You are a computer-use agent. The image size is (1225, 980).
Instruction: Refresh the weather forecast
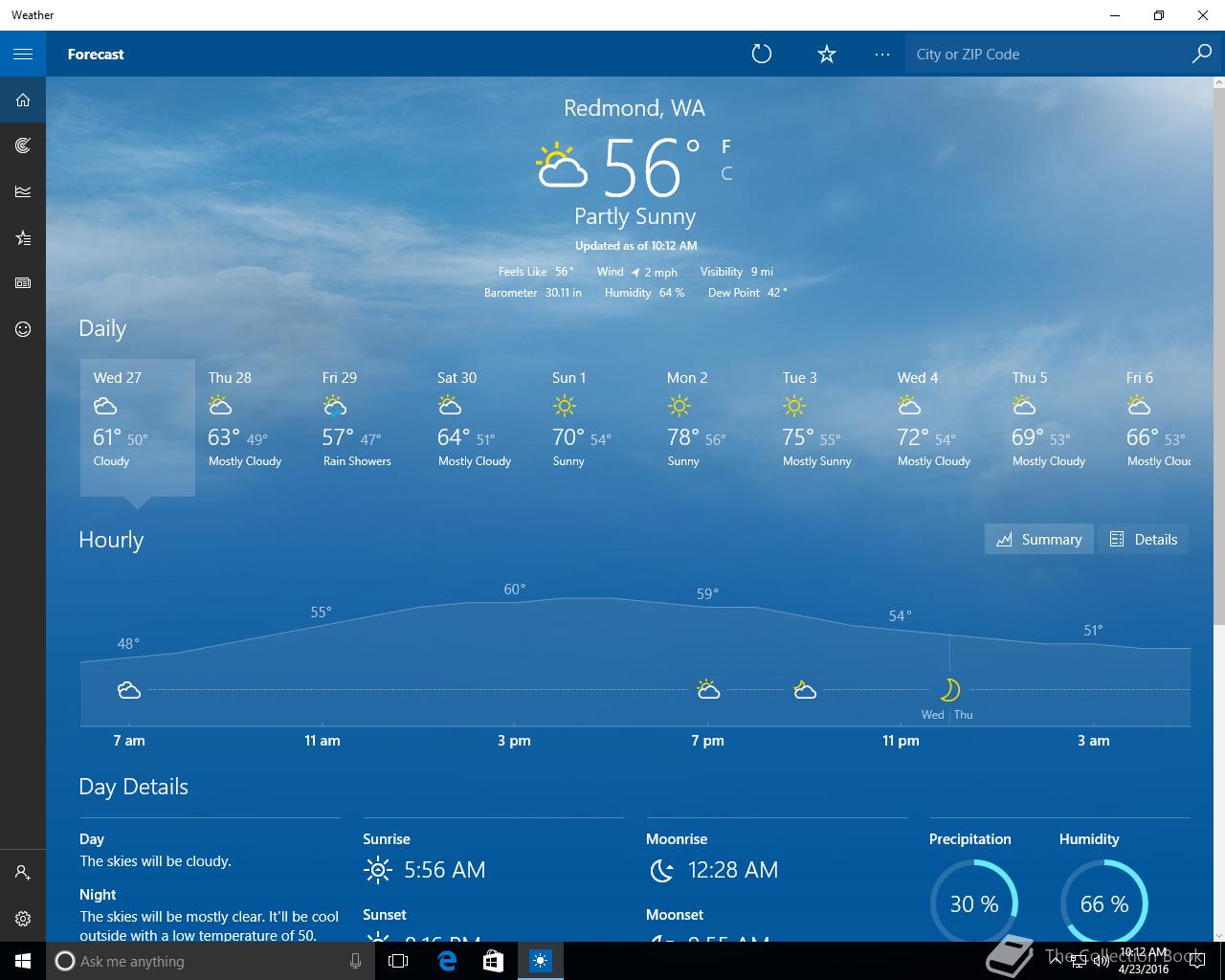tap(762, 54)
